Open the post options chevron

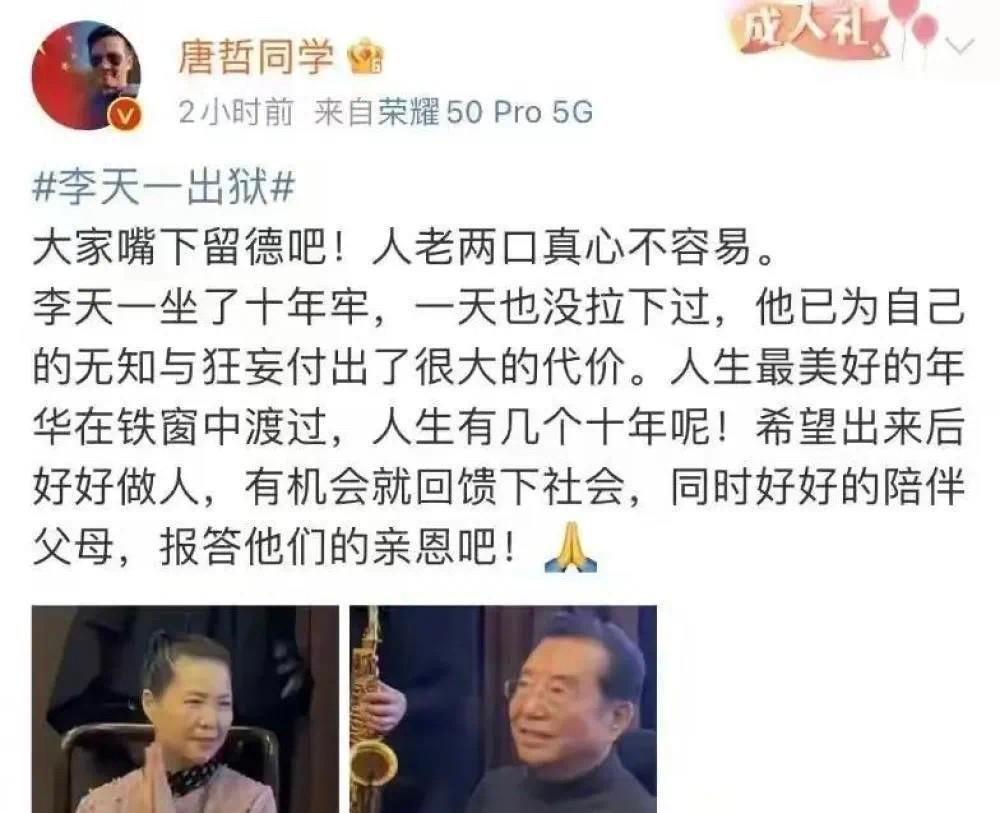962,46
